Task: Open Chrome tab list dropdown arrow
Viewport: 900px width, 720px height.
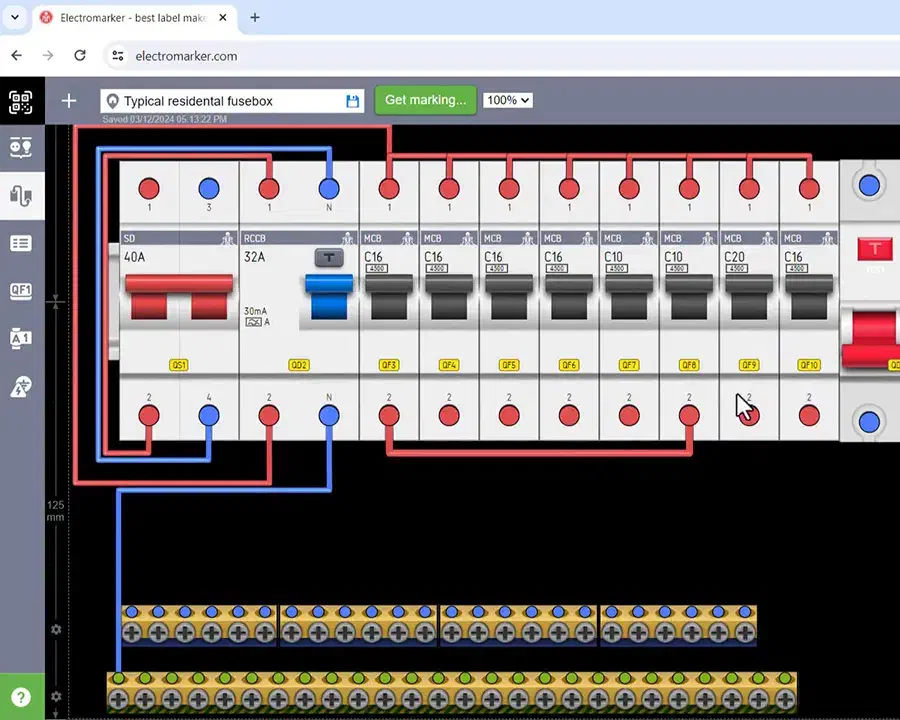Action: pos(15,18)
